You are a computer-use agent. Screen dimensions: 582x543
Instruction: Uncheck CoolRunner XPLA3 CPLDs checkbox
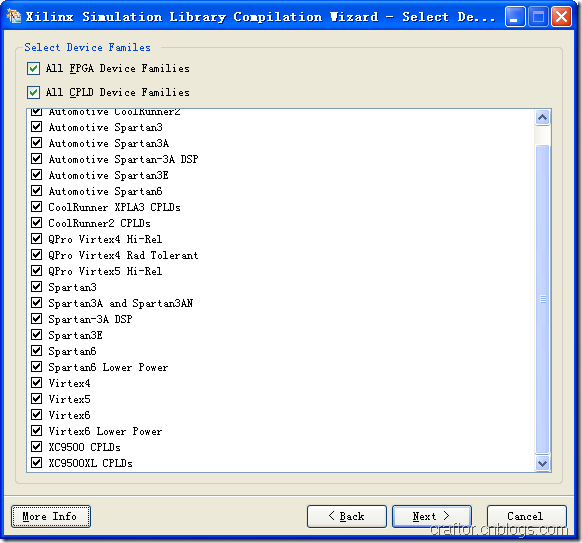click(x=36, y=206)
